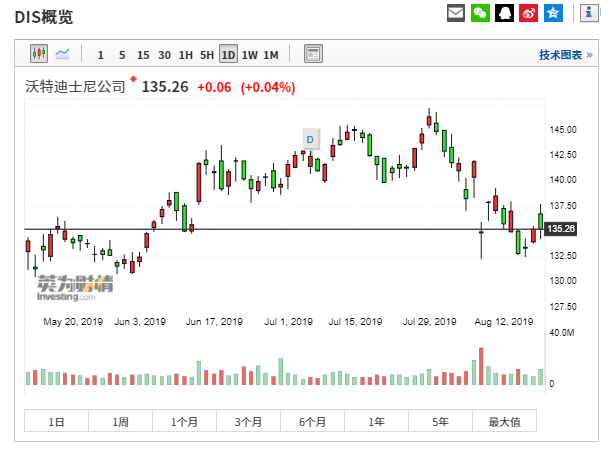
Task: Click the D dividend marker on chart
Action: [x=311, y=139]
